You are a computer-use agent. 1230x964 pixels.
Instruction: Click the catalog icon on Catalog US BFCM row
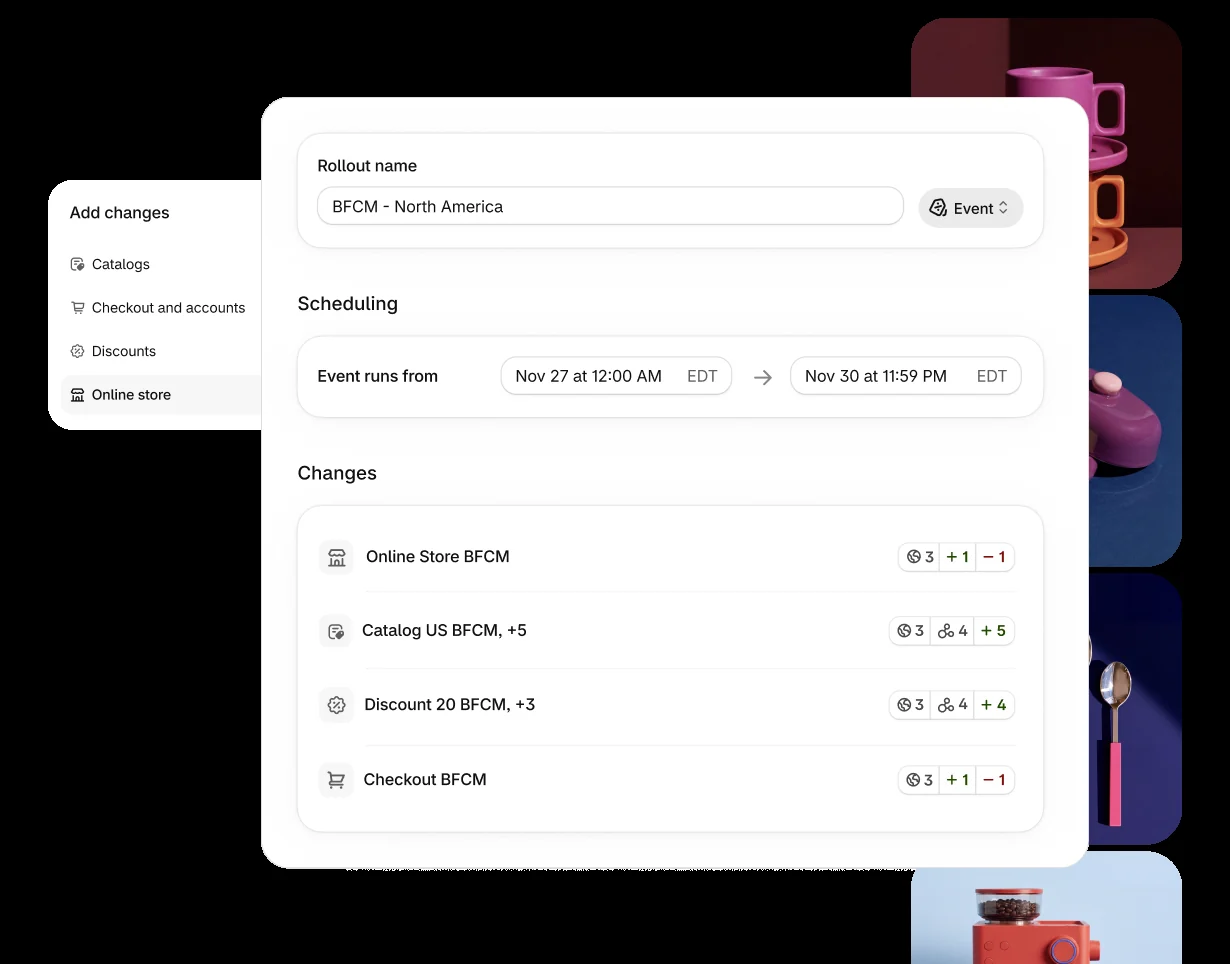(x=335, y=631)
